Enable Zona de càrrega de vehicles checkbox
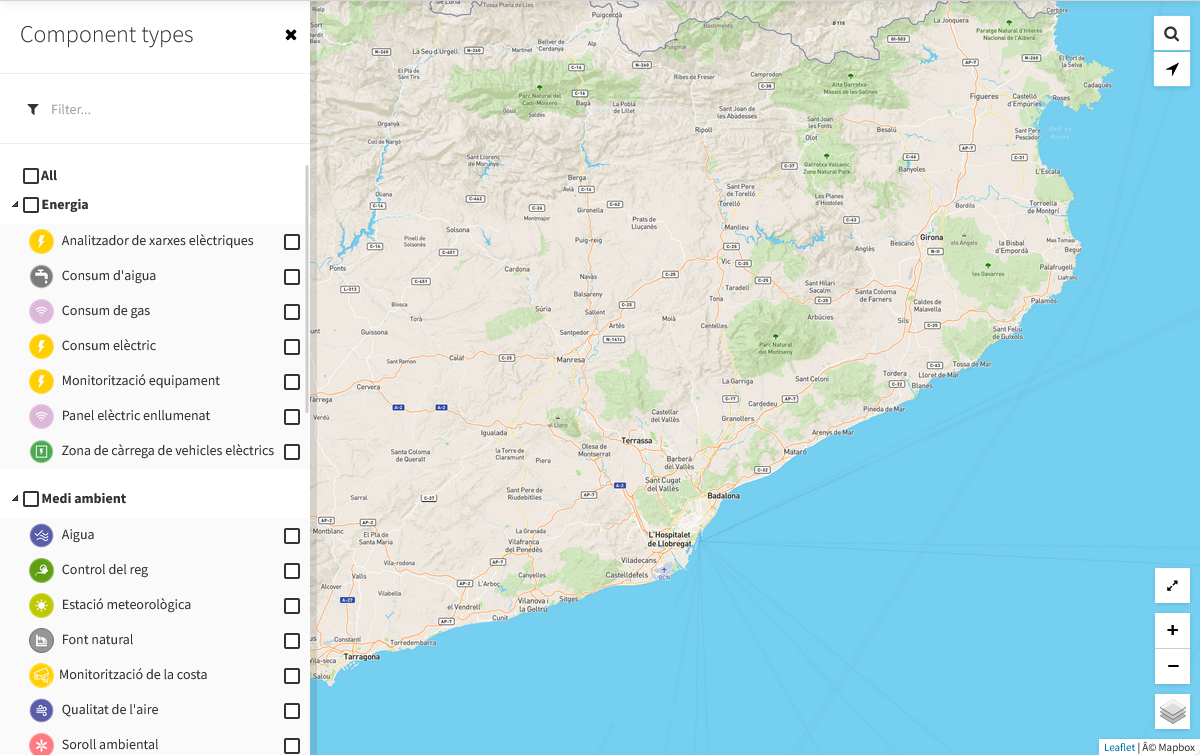Image resolution: width=1200 pixels, height=755 pixels. [292, 452]
